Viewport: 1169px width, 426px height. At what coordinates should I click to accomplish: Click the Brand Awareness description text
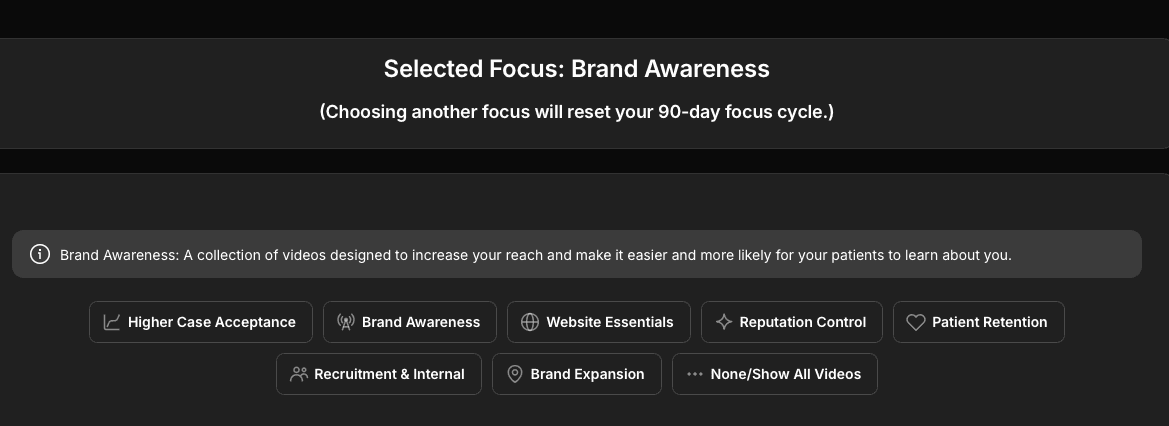click(536, 255)
